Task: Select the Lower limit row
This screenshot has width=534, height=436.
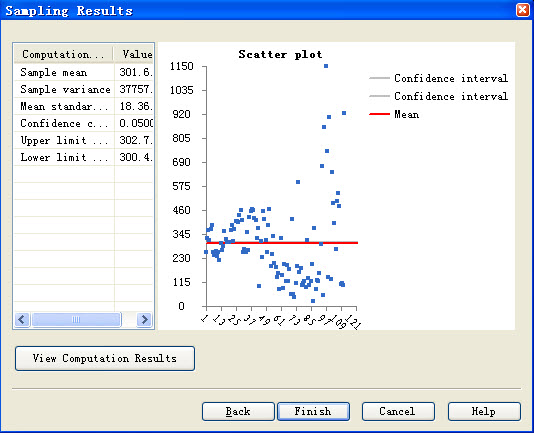Action: (x=83, y=157)
